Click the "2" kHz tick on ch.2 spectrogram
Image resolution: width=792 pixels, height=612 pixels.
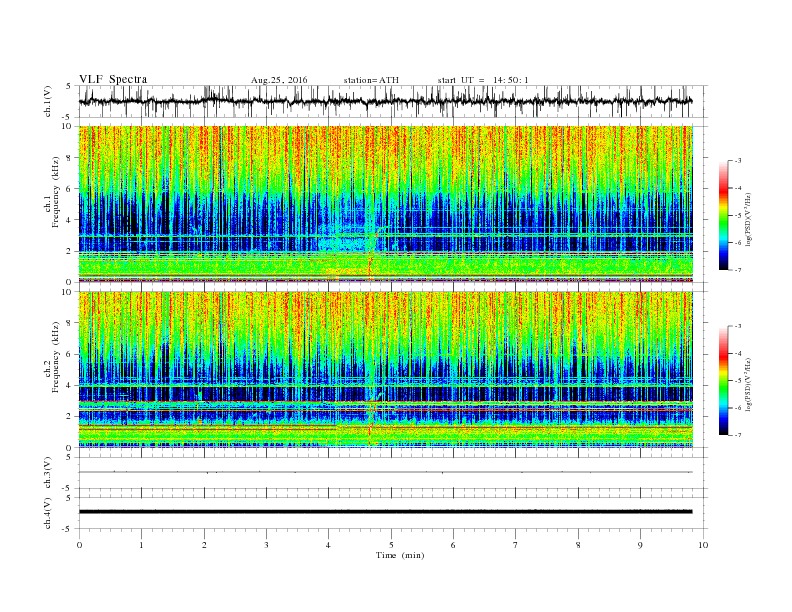(70, 417)
